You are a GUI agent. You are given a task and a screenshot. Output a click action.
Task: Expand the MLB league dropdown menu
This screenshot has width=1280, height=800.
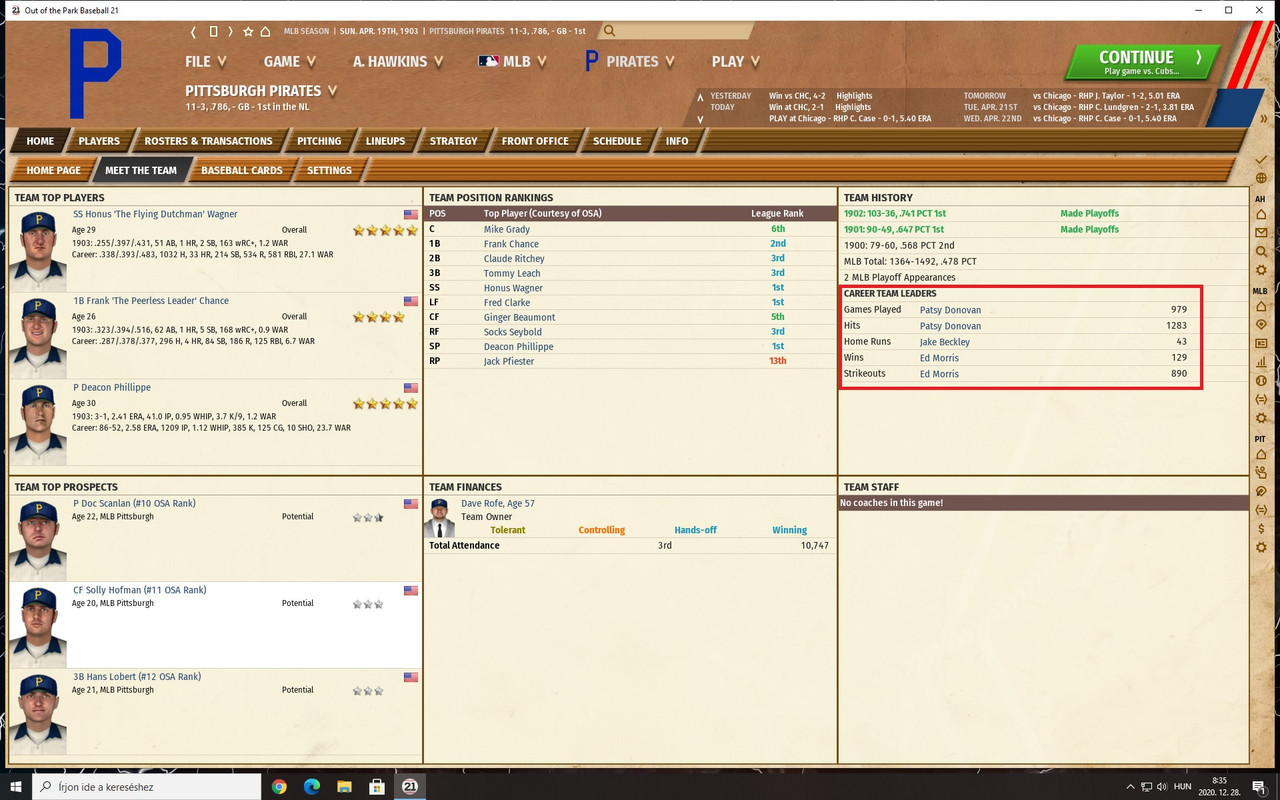click(x=512, y=61)
